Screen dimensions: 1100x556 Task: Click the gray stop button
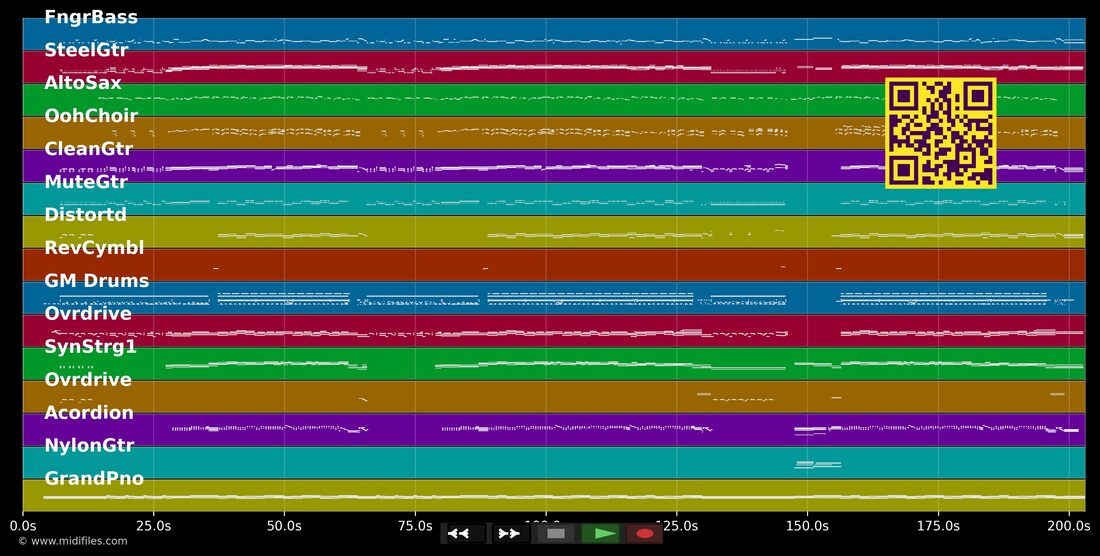[556, 534]
